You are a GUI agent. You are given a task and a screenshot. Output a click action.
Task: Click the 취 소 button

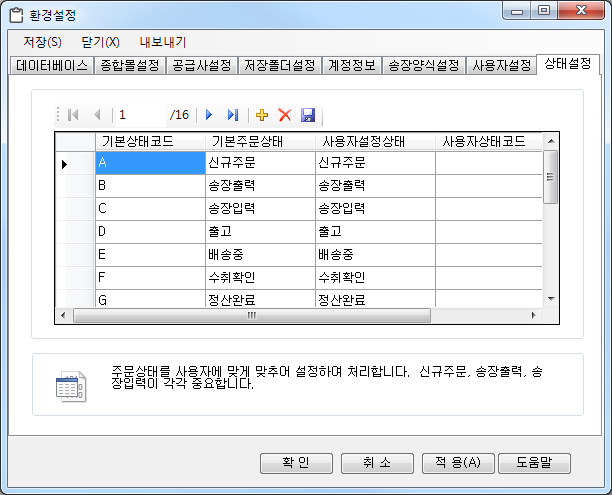coord(377,463)
